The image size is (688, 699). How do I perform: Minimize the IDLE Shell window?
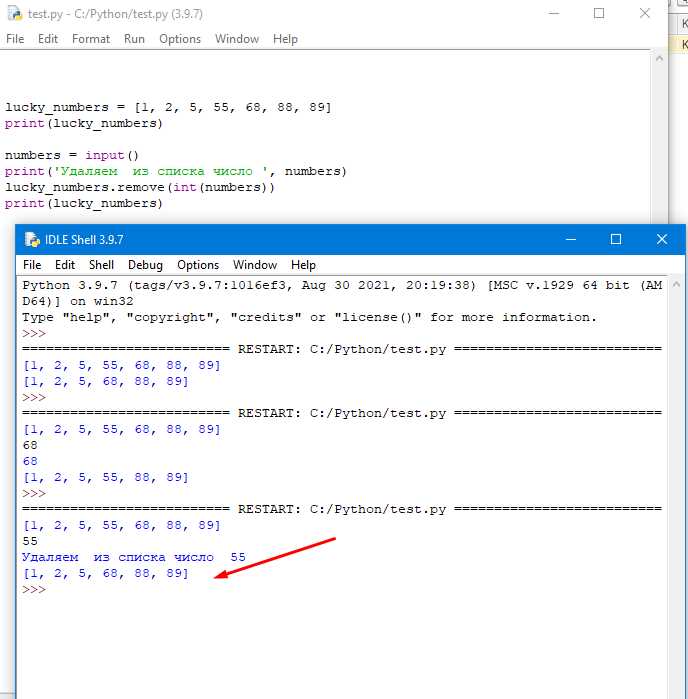point(571,239)
